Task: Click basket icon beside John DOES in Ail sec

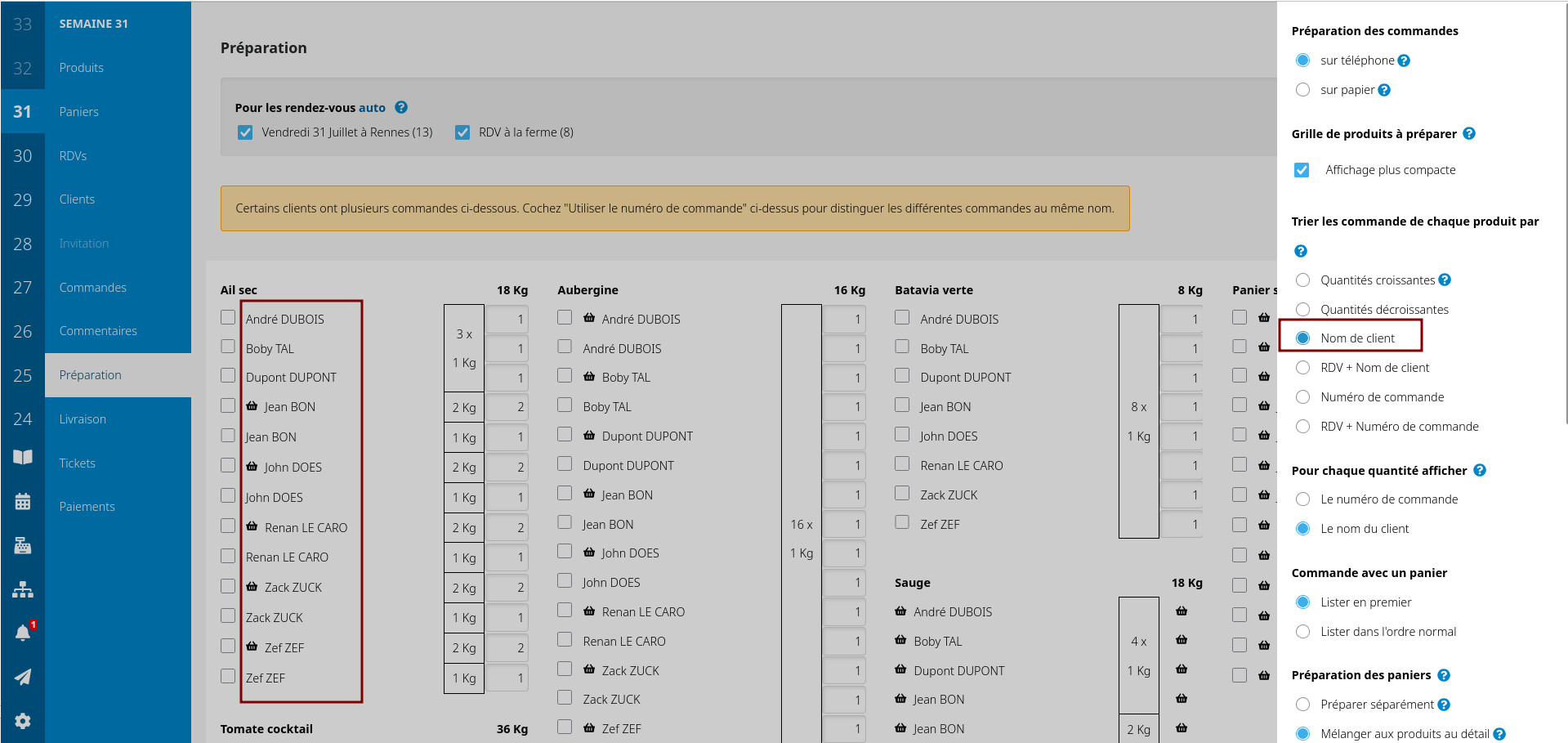Action: (x=252, y=466)
